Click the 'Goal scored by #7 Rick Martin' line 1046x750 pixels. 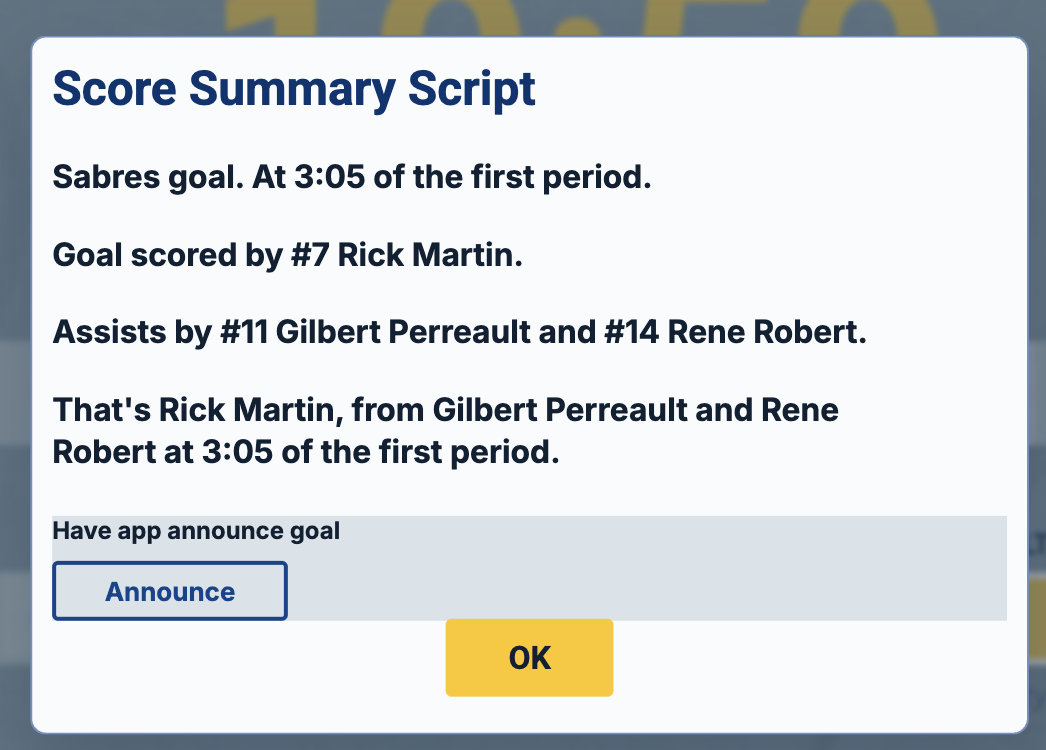[x=288, y=255]
